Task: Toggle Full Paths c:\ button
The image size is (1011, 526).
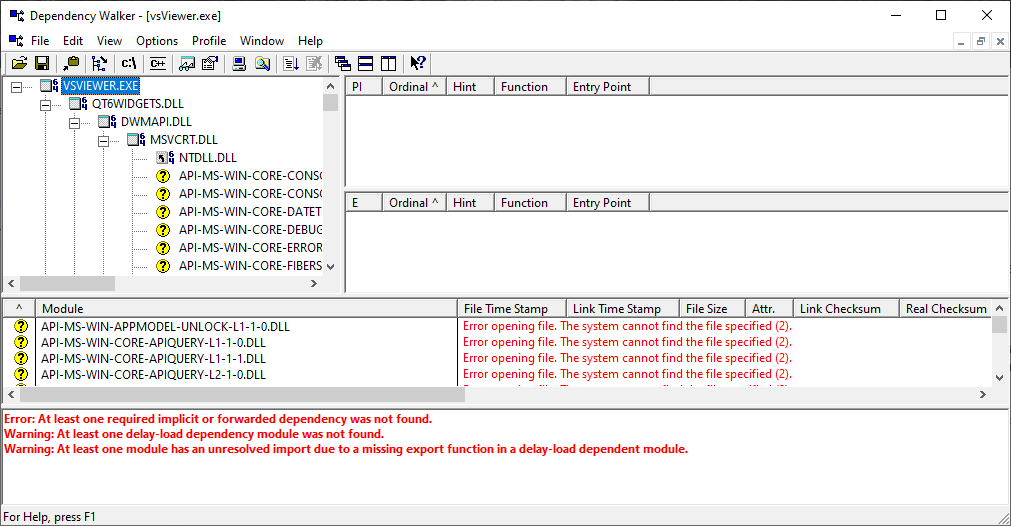Action: pos(129,64)
